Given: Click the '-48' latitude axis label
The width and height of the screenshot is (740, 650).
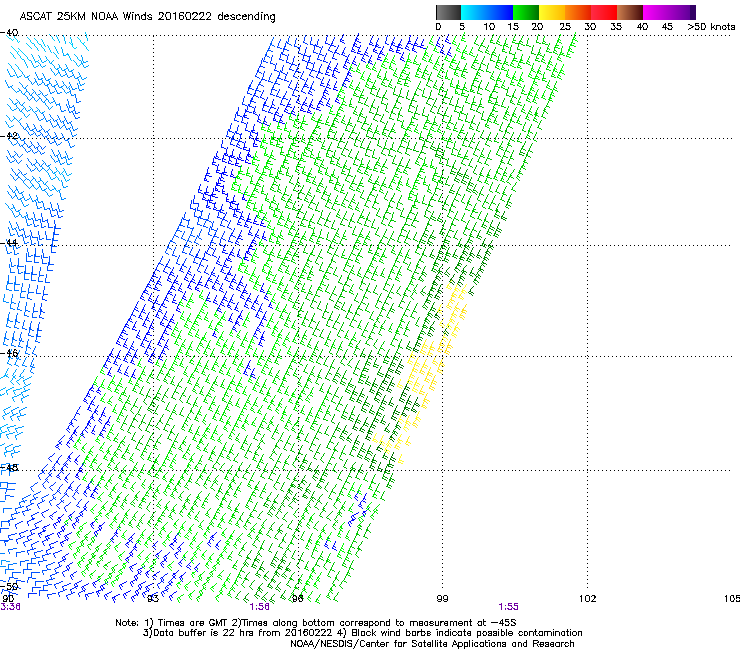Looking at the screenshot, I should point(9,468).
